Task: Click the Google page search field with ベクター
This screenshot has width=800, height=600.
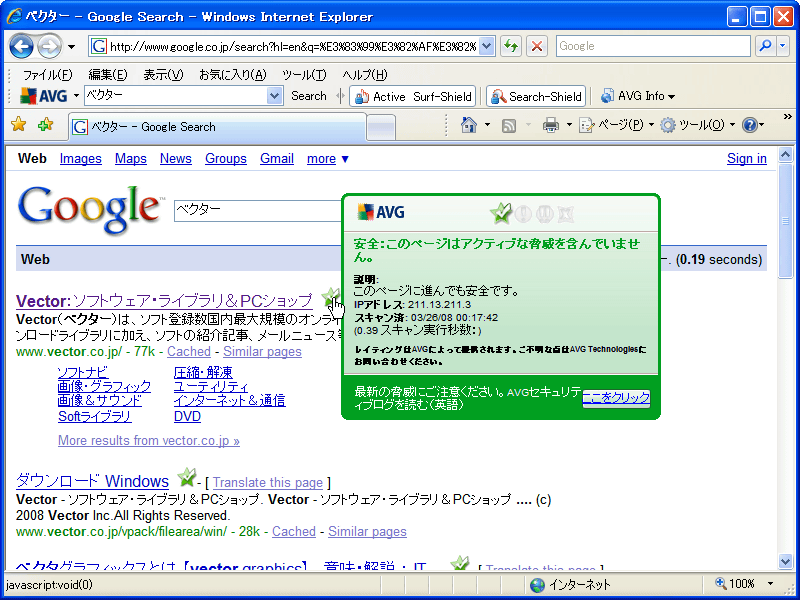Action: click(258, 210)
